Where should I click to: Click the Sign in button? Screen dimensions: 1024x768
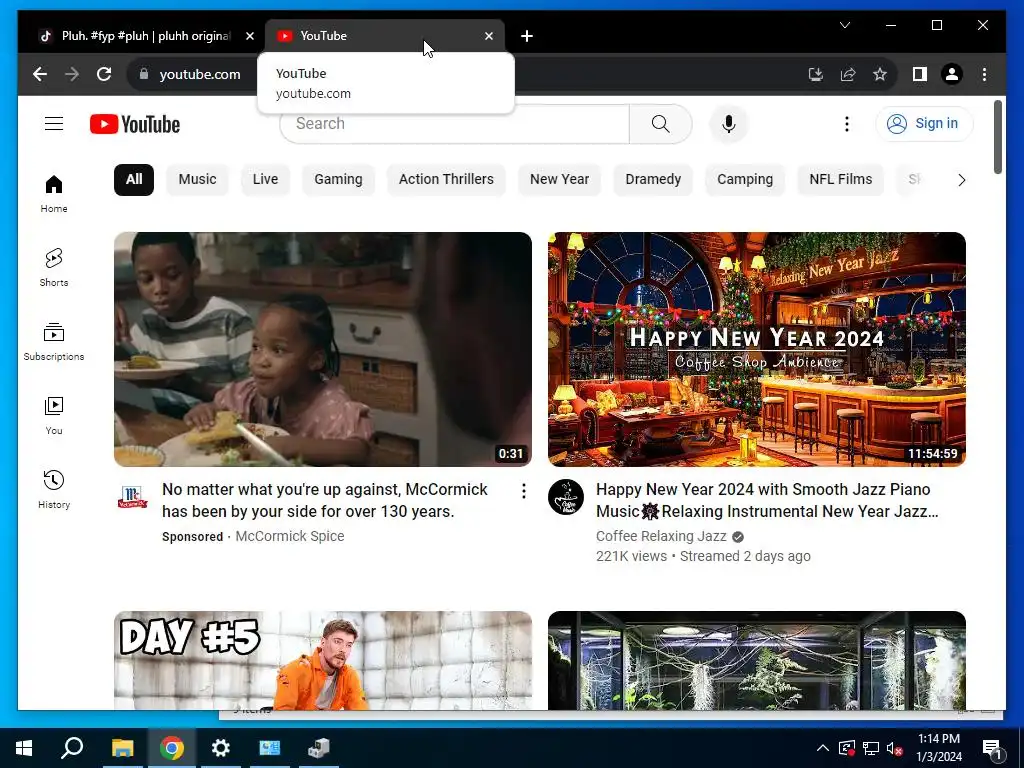tap(924, 123)
